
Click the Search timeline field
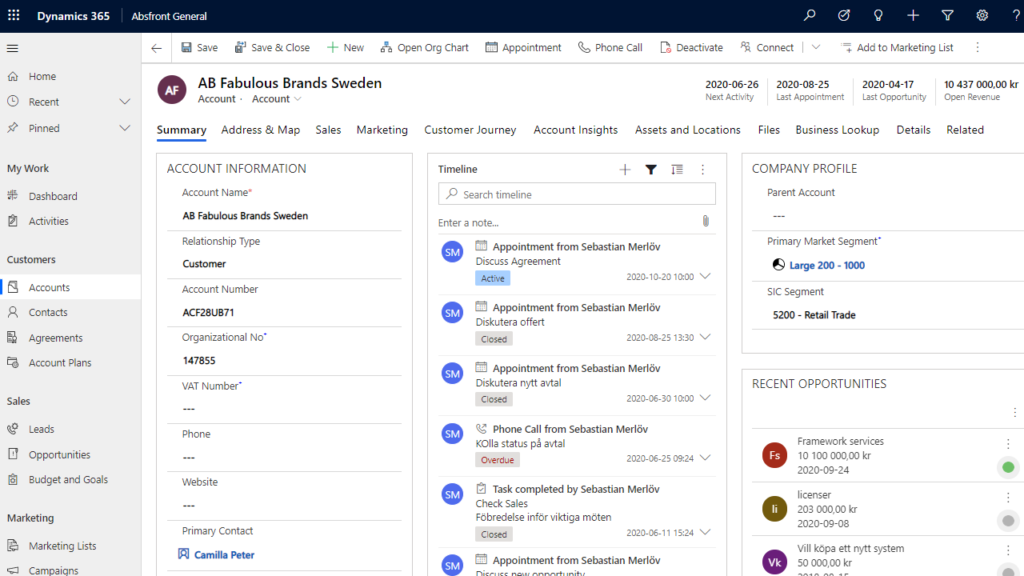pyautogui.click(x=577, y=194)
